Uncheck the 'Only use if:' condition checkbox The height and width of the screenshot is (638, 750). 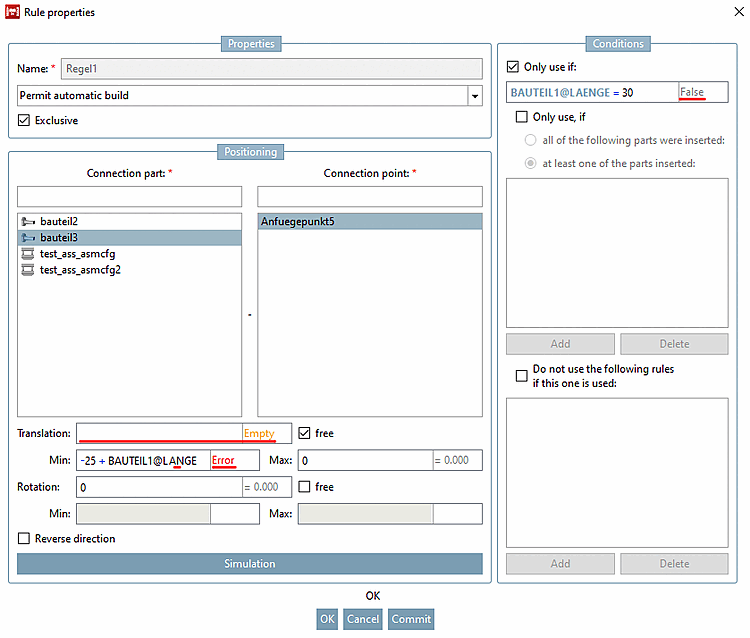513,66
